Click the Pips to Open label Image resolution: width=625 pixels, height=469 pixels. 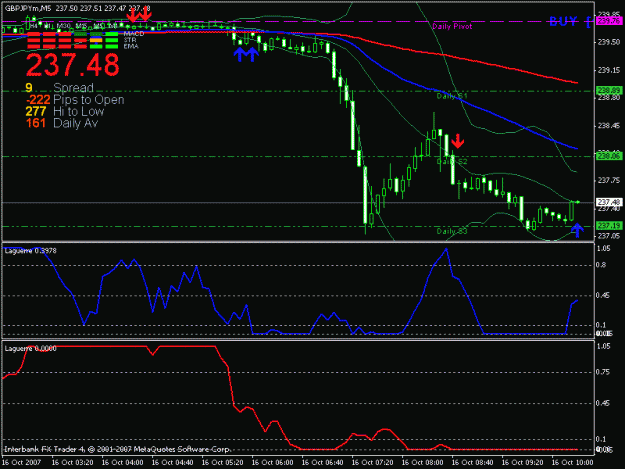(88, 100)
